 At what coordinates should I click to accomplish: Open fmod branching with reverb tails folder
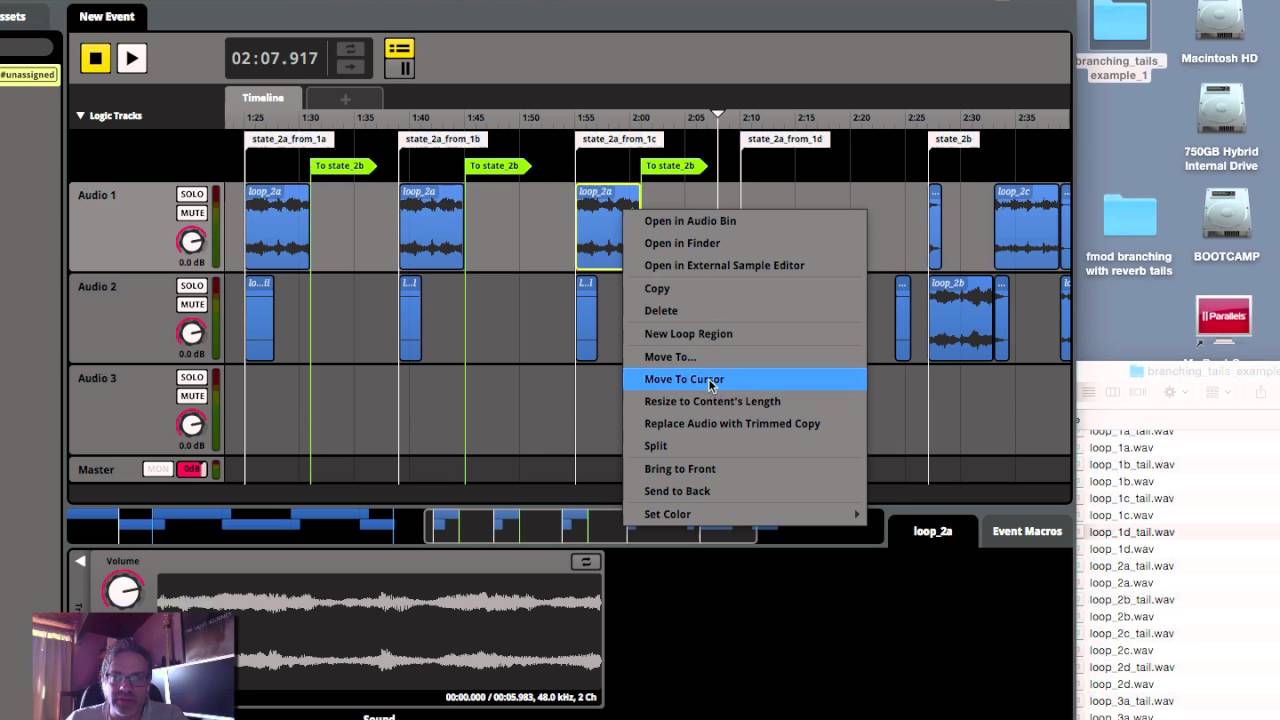pyautogui.click(x=1129, y=236)
